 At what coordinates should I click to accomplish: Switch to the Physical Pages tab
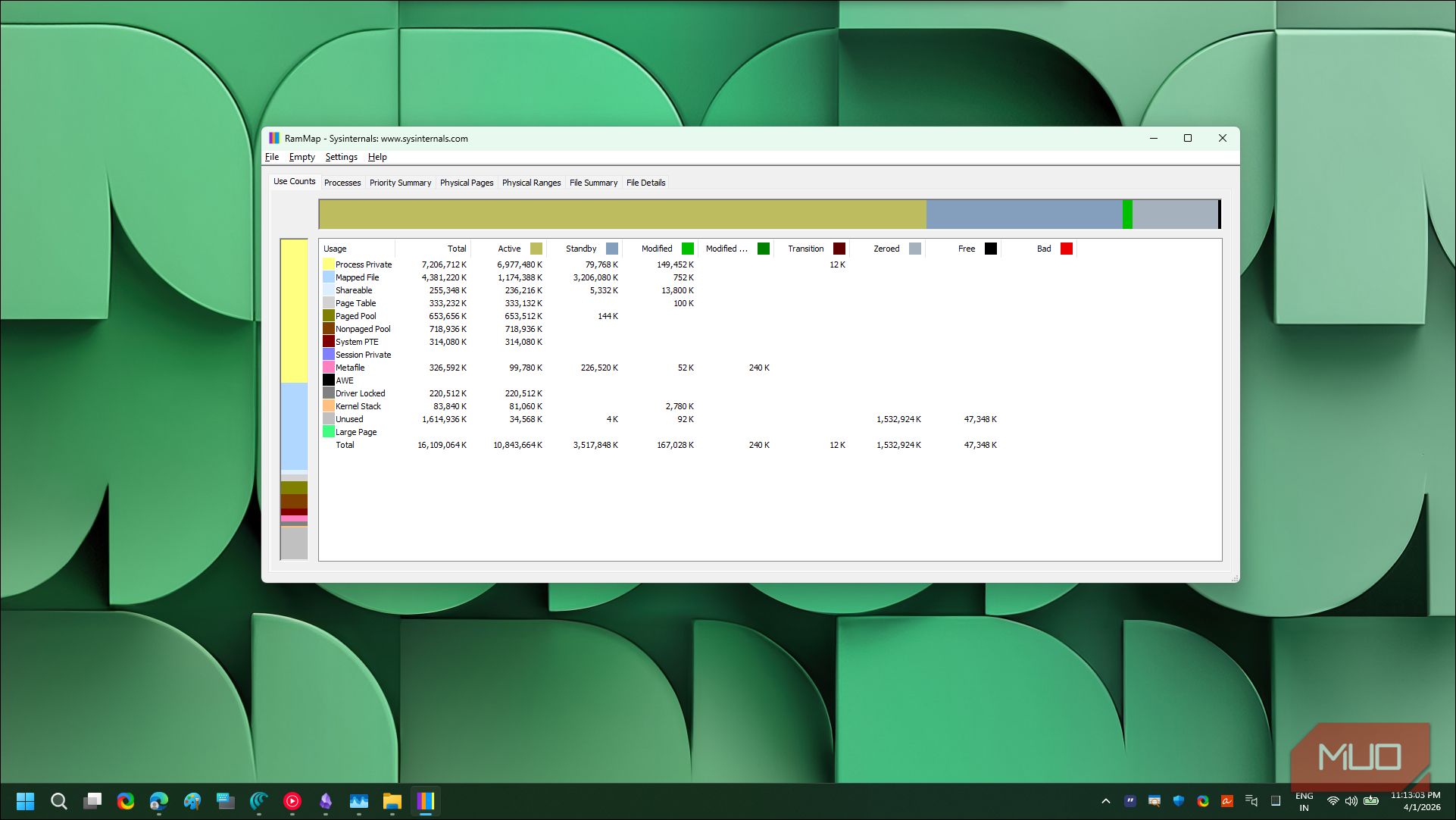[467, 183]
